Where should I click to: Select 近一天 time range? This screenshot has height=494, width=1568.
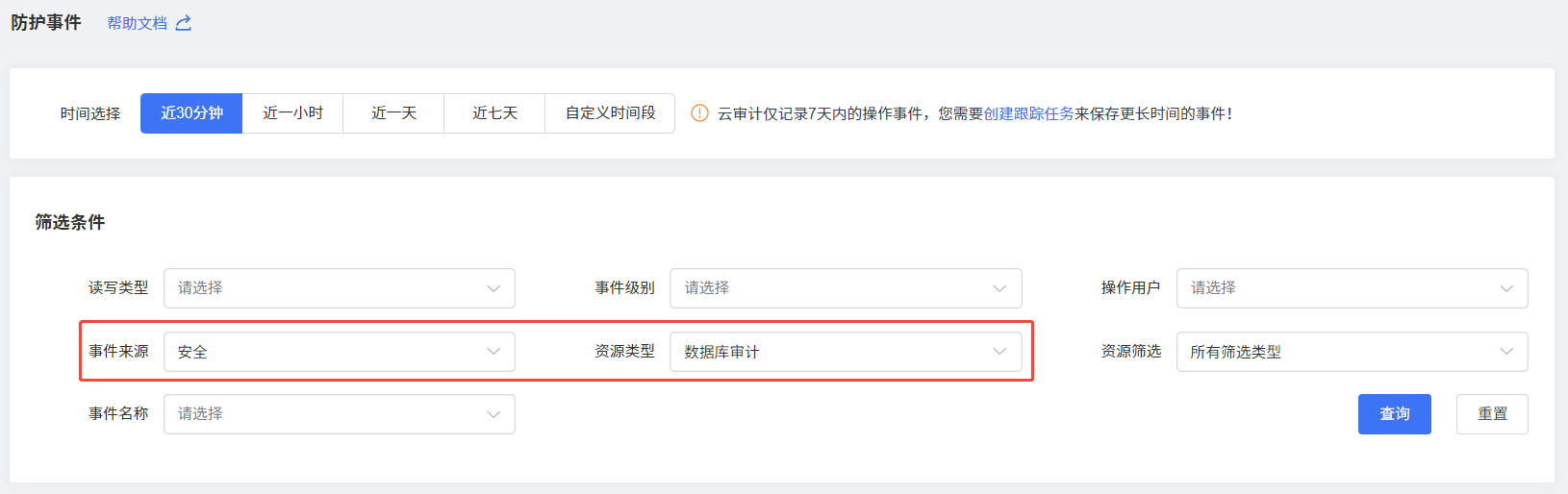[x=393, y=113]
